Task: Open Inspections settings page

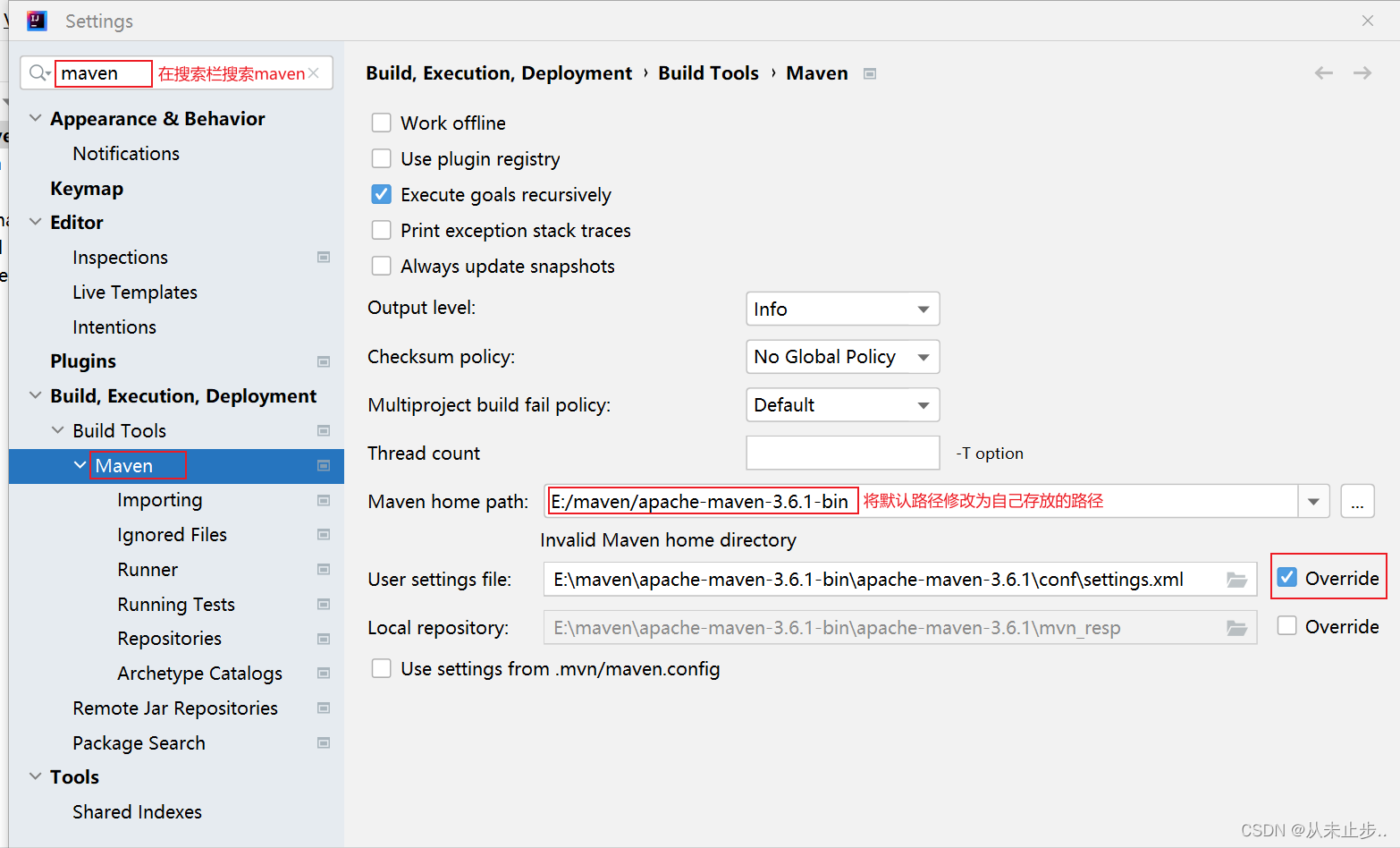Action: point(121,258)
